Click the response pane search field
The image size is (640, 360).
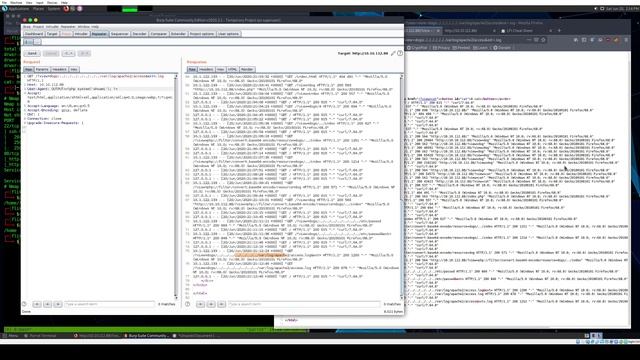coord(304,304)
